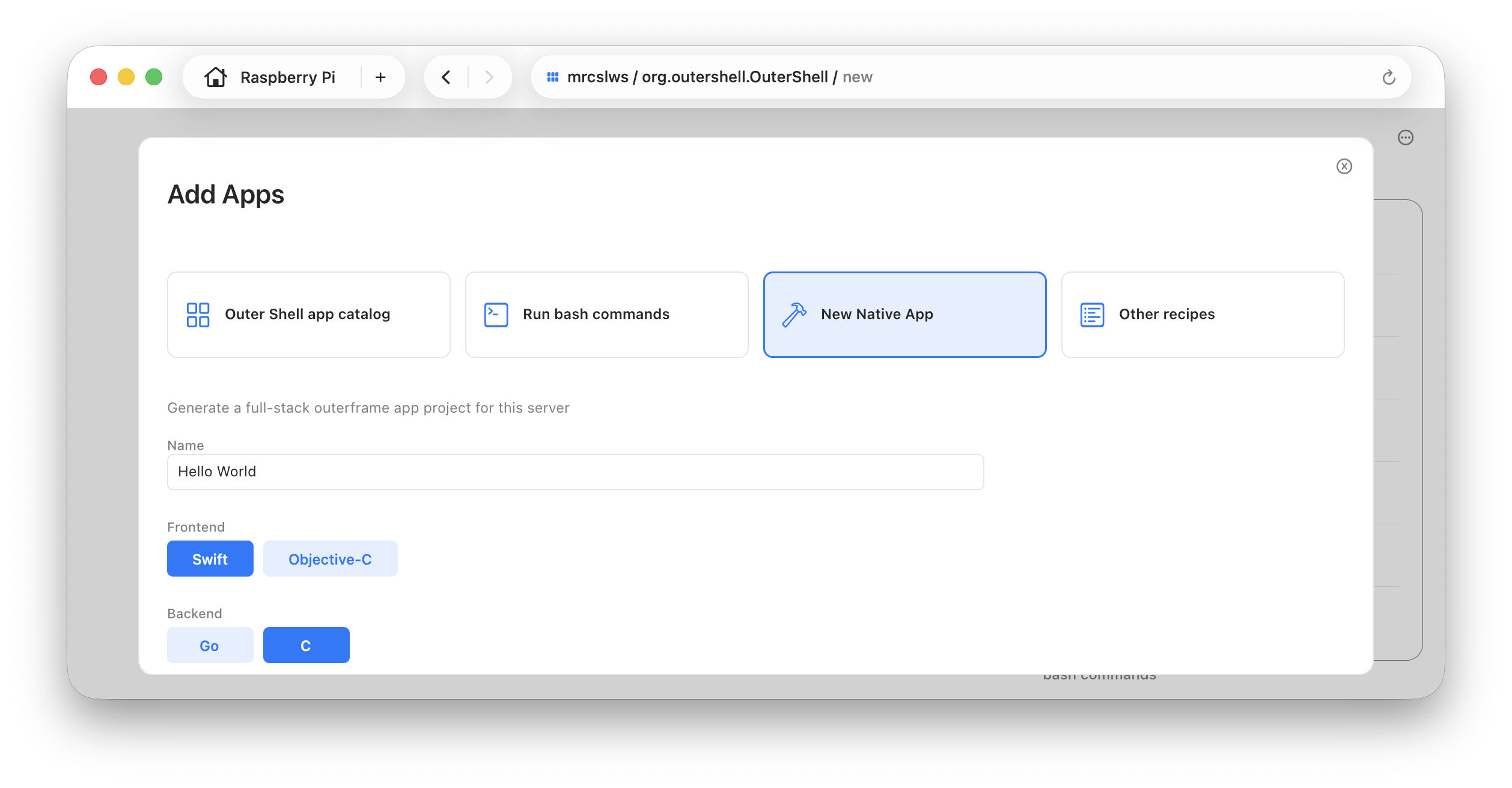Screen dimensions: 1512x788
Task: Click the 'Add Apps' heading
Action: pos(226,195)
